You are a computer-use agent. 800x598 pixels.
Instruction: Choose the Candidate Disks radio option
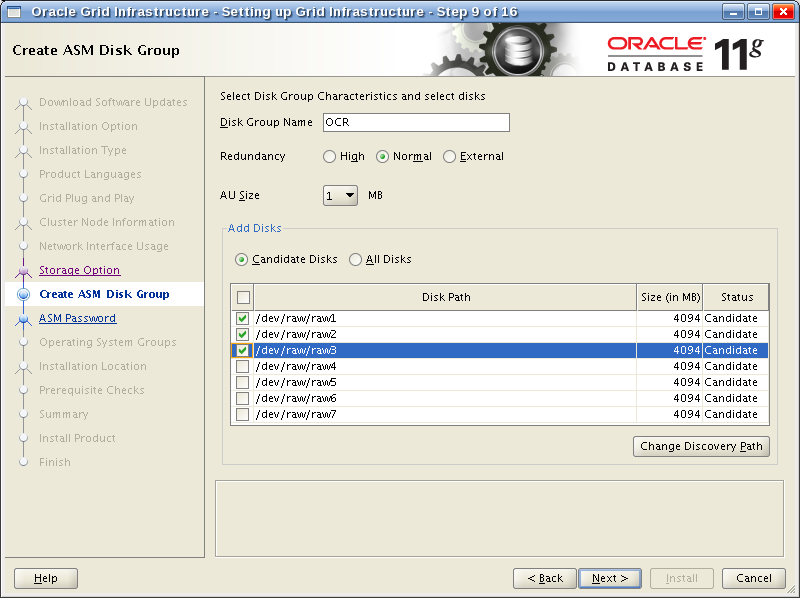tap(241, 260)
